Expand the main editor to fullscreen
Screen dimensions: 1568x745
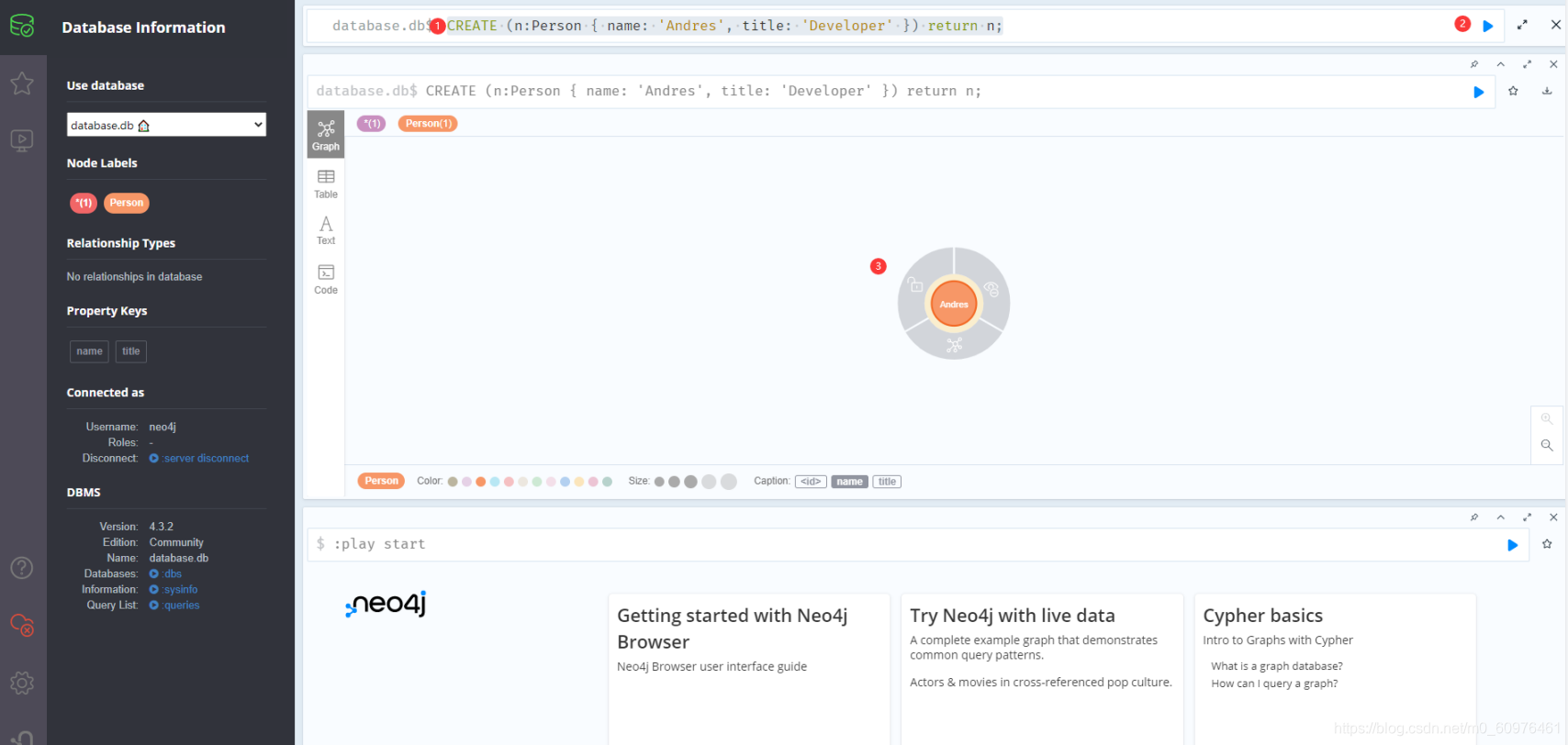point(1522,25)
